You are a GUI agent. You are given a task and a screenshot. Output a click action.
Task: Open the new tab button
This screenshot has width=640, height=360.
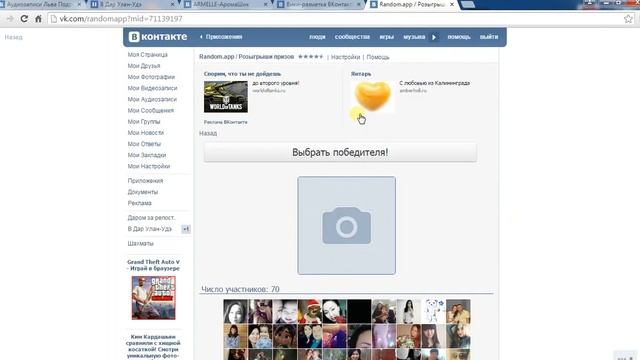pyautogui.click(x=467, y=4)
